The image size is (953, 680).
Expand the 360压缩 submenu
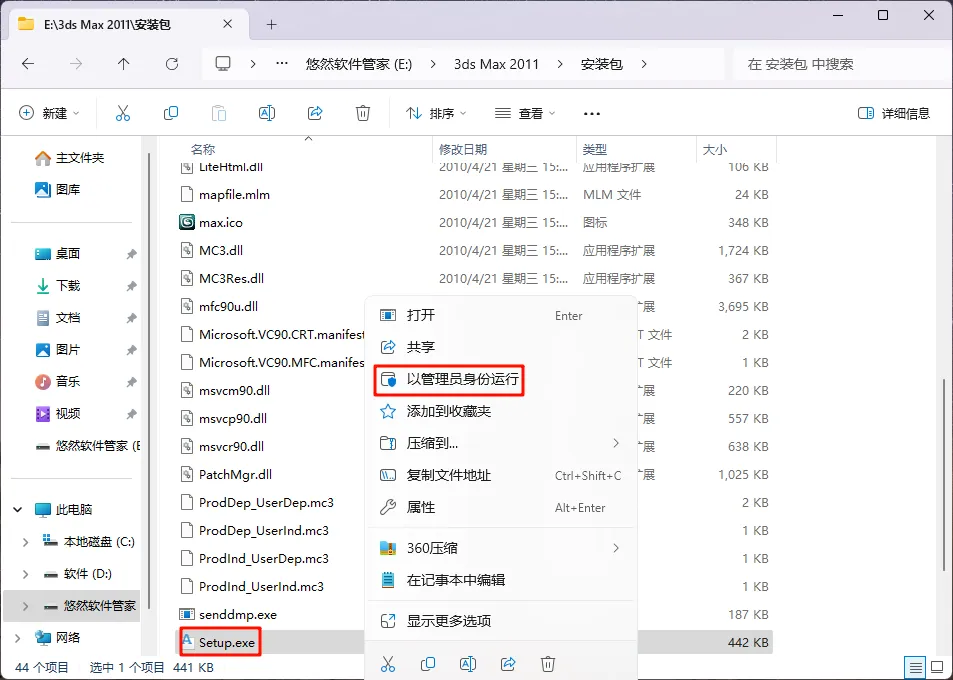616,548
